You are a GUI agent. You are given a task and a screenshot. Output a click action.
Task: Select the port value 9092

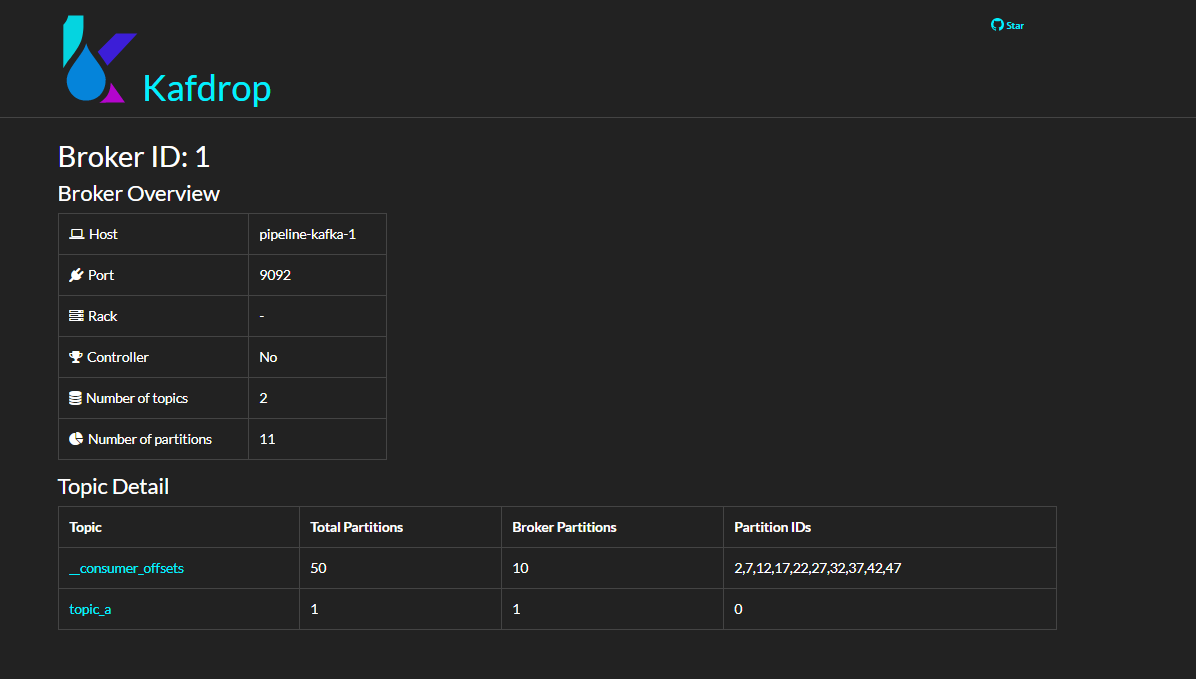[275, 275]
